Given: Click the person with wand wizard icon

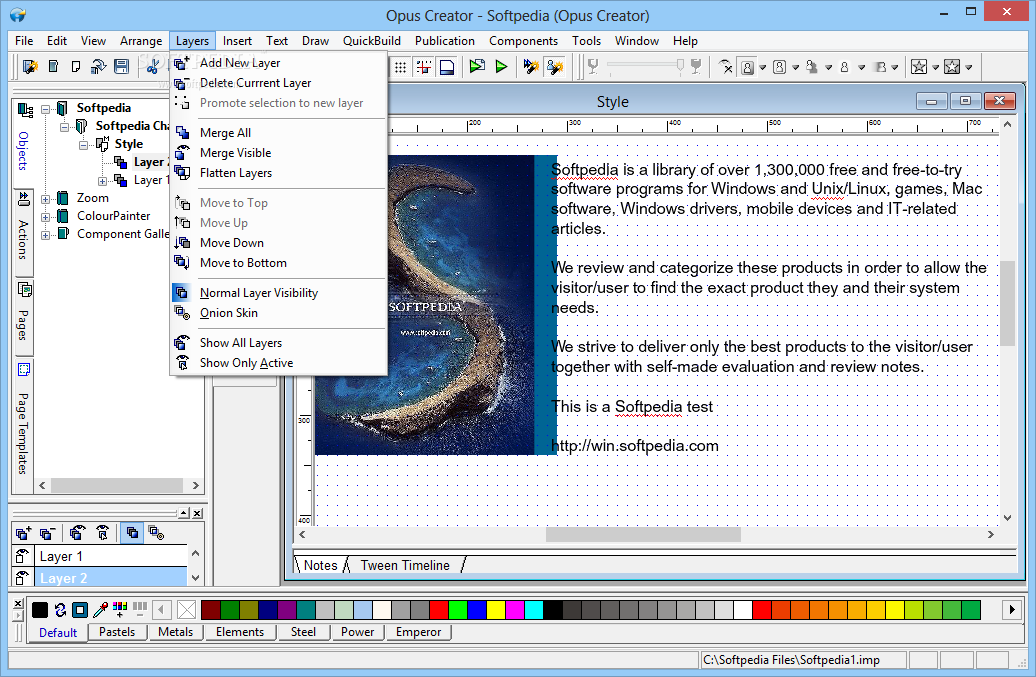Looking at the screenshot, I should (555, 67).
